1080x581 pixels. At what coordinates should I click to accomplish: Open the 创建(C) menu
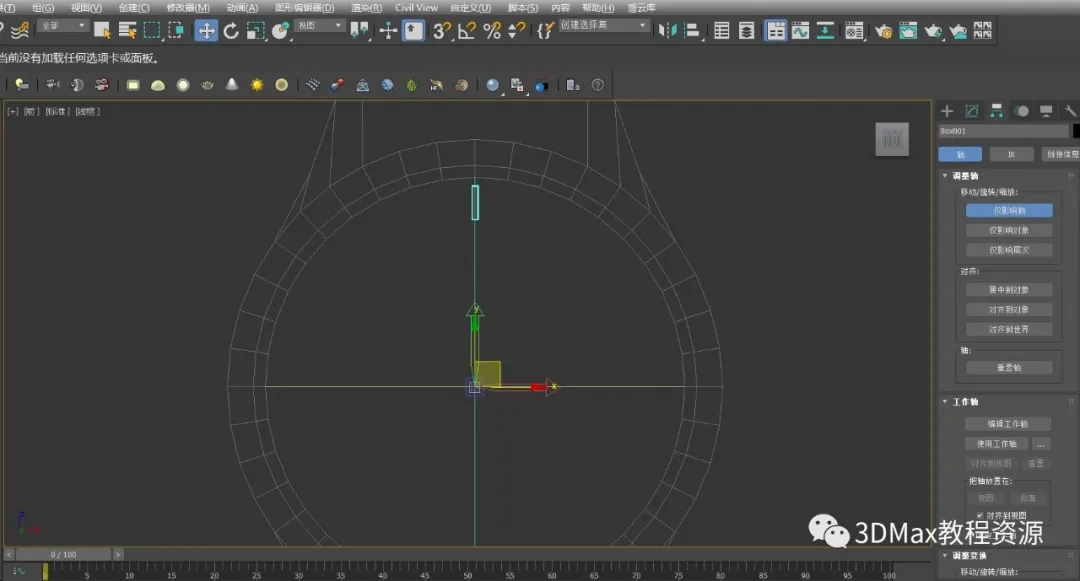(134, 8)
